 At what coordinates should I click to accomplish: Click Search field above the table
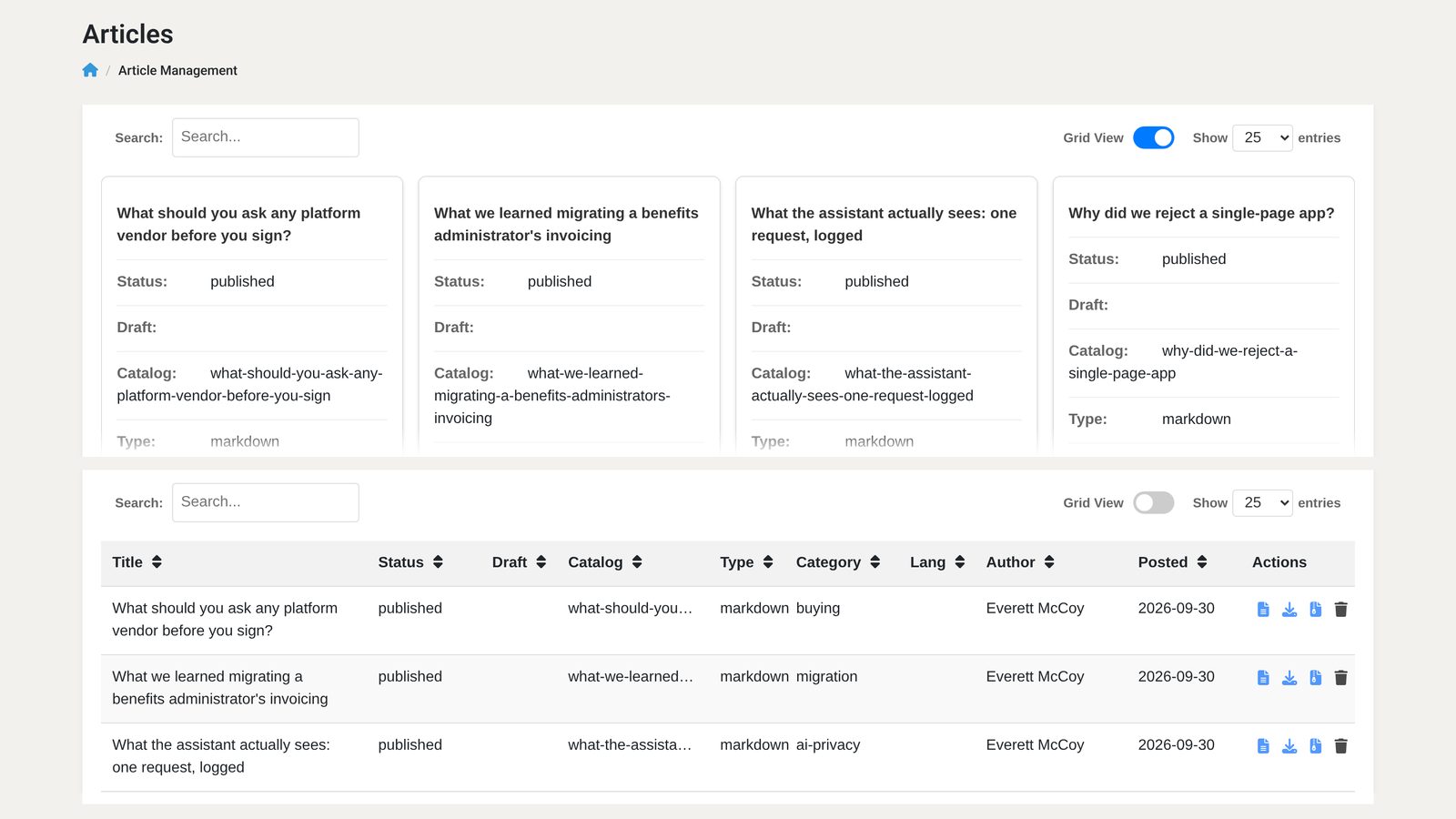coord(266,502)
